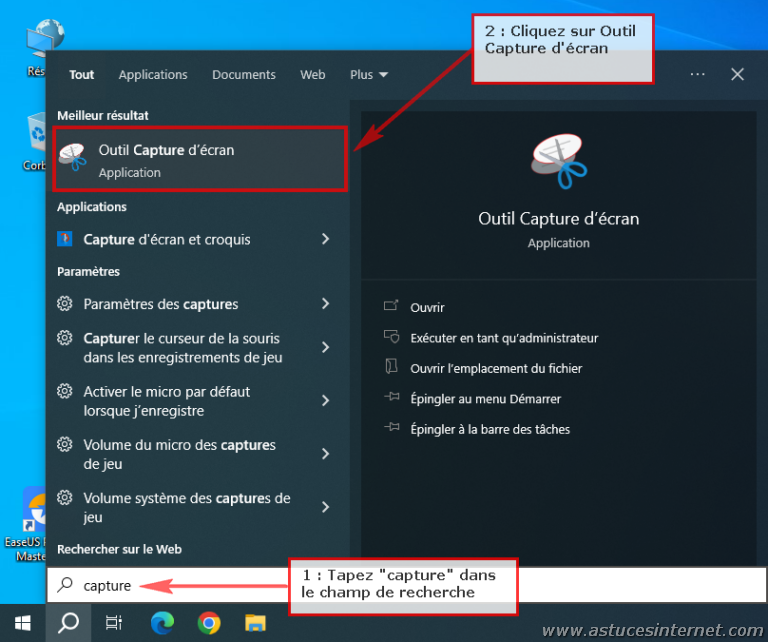
Task: Launch Google Chrome from the taskbar
Action: point(209,623)
